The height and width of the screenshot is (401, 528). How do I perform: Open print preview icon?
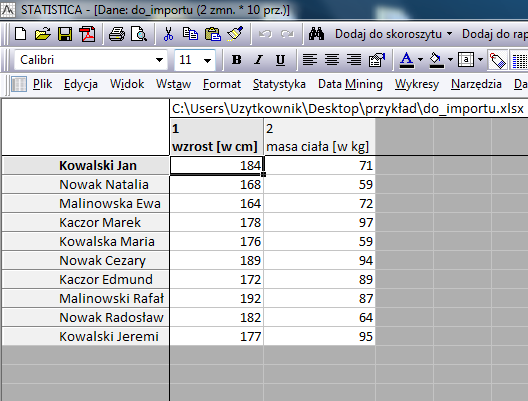(138, 34)
